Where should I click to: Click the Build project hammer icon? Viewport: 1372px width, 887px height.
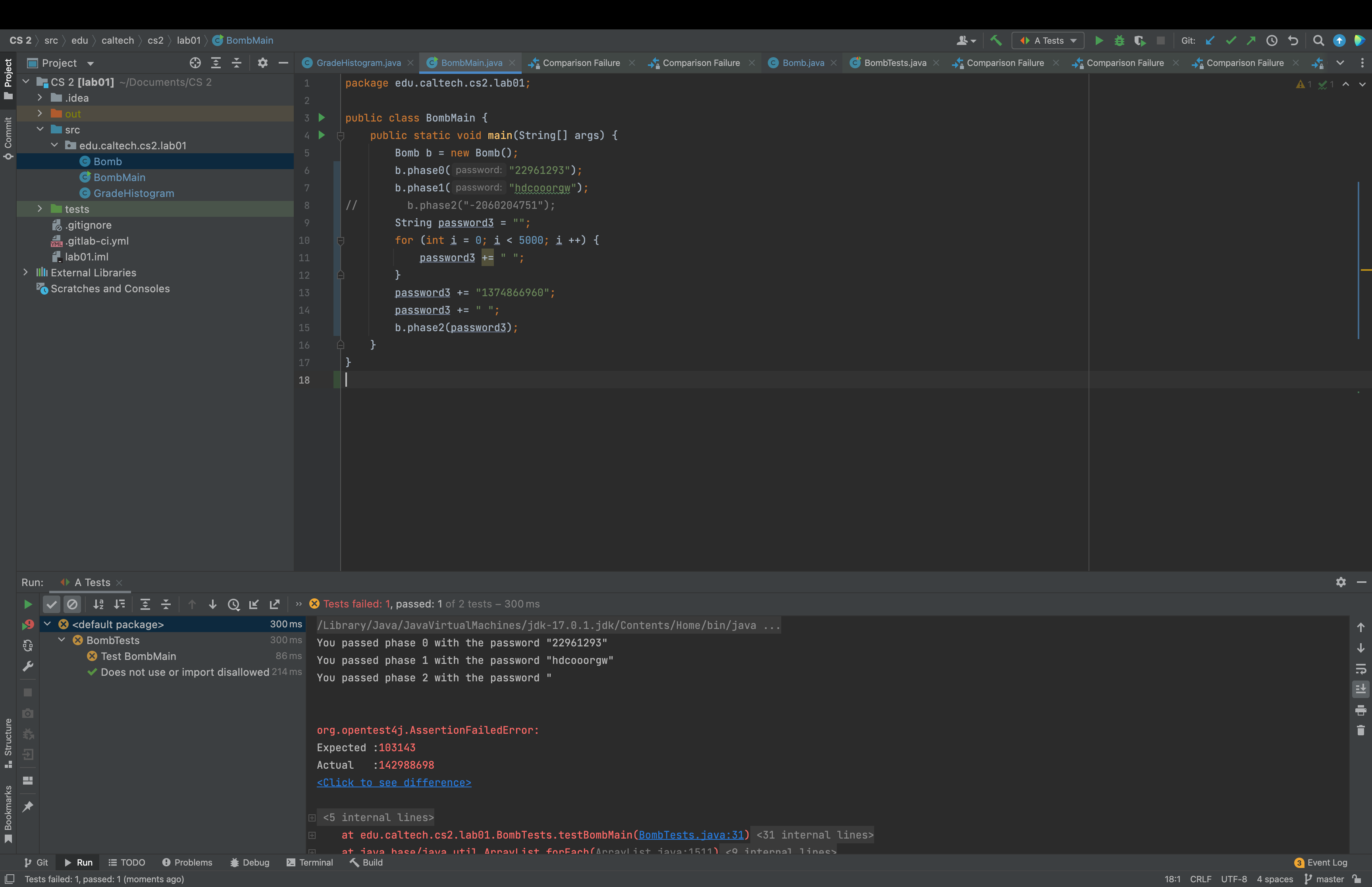996,40
